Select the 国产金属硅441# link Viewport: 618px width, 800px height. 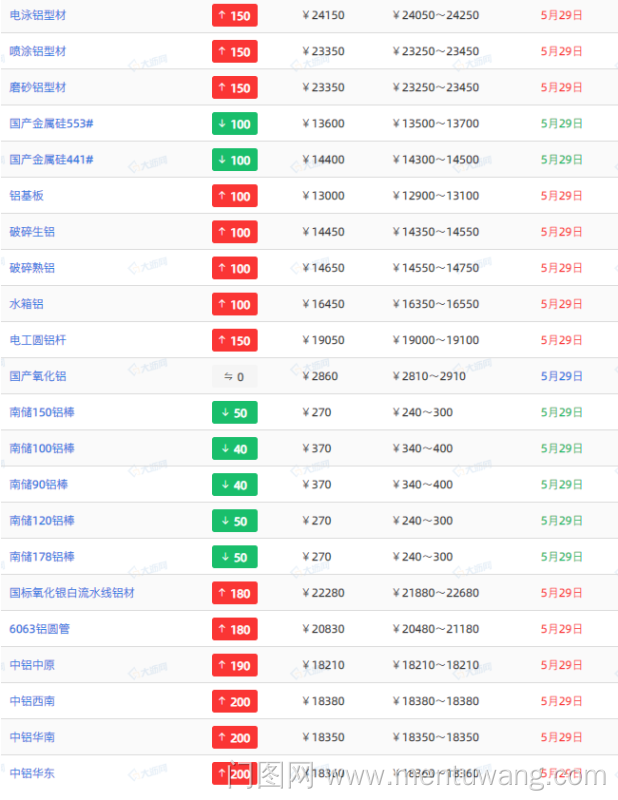[51, 160]
